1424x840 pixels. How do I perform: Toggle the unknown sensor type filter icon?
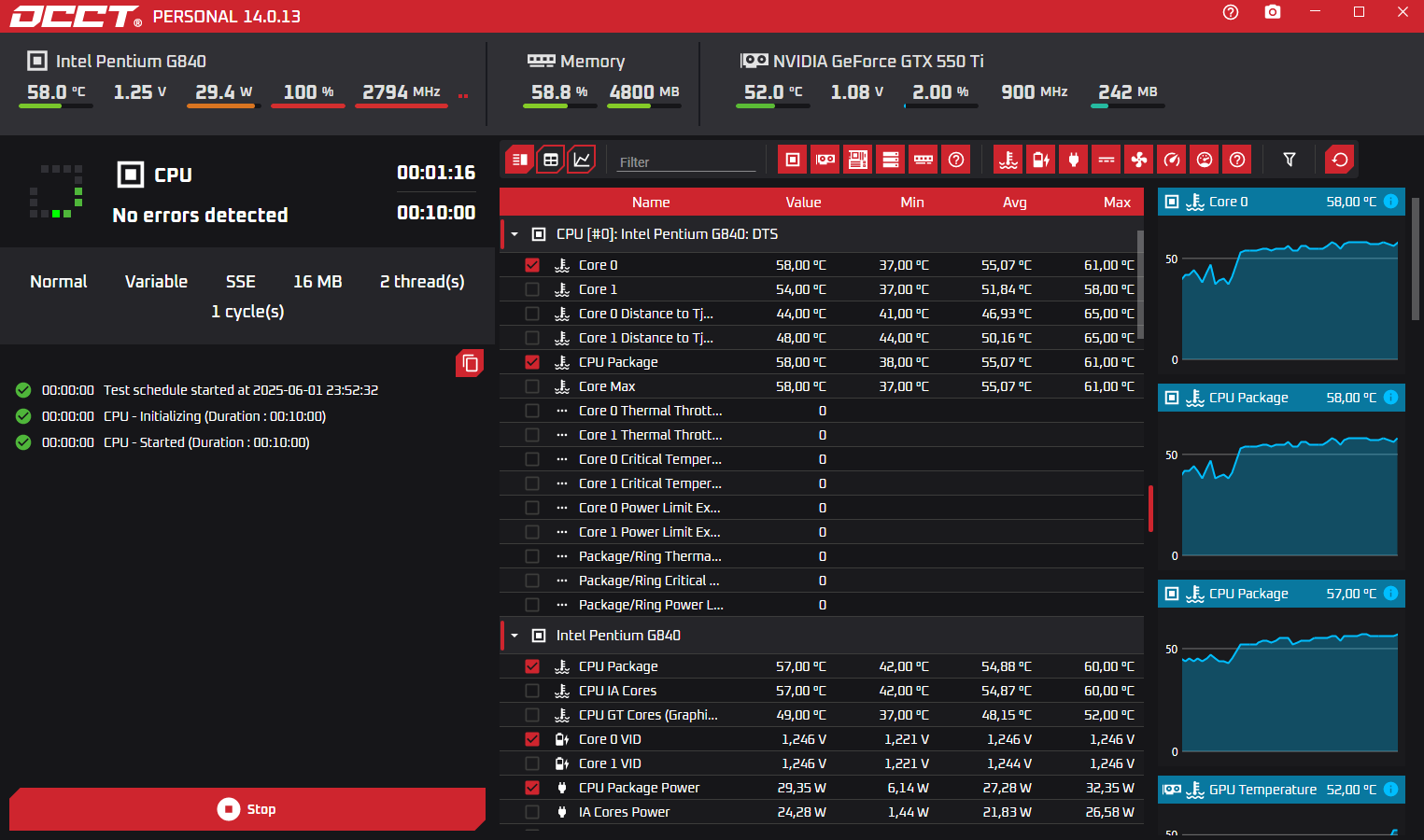(1237, 160)
